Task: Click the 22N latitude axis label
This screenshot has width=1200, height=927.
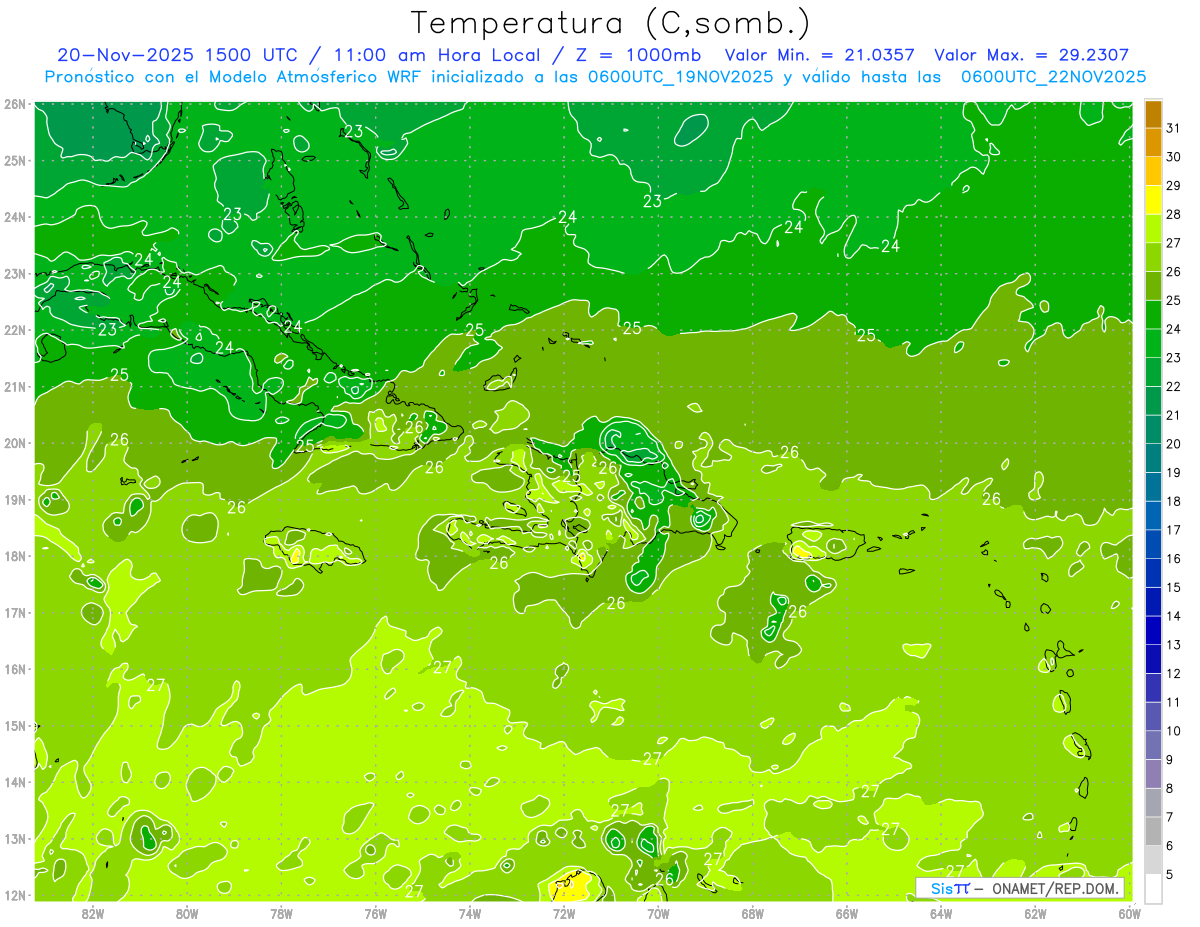Action: click(14, 330)
